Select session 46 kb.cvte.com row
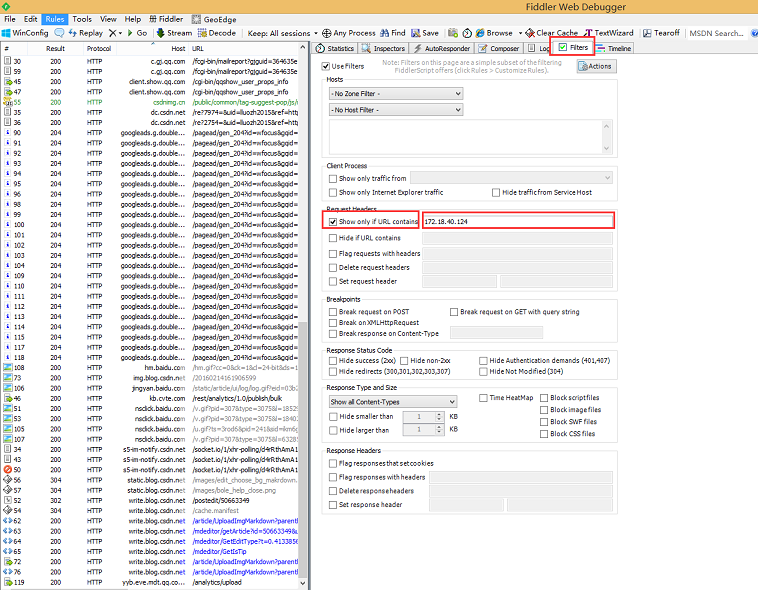 (150, 398)
